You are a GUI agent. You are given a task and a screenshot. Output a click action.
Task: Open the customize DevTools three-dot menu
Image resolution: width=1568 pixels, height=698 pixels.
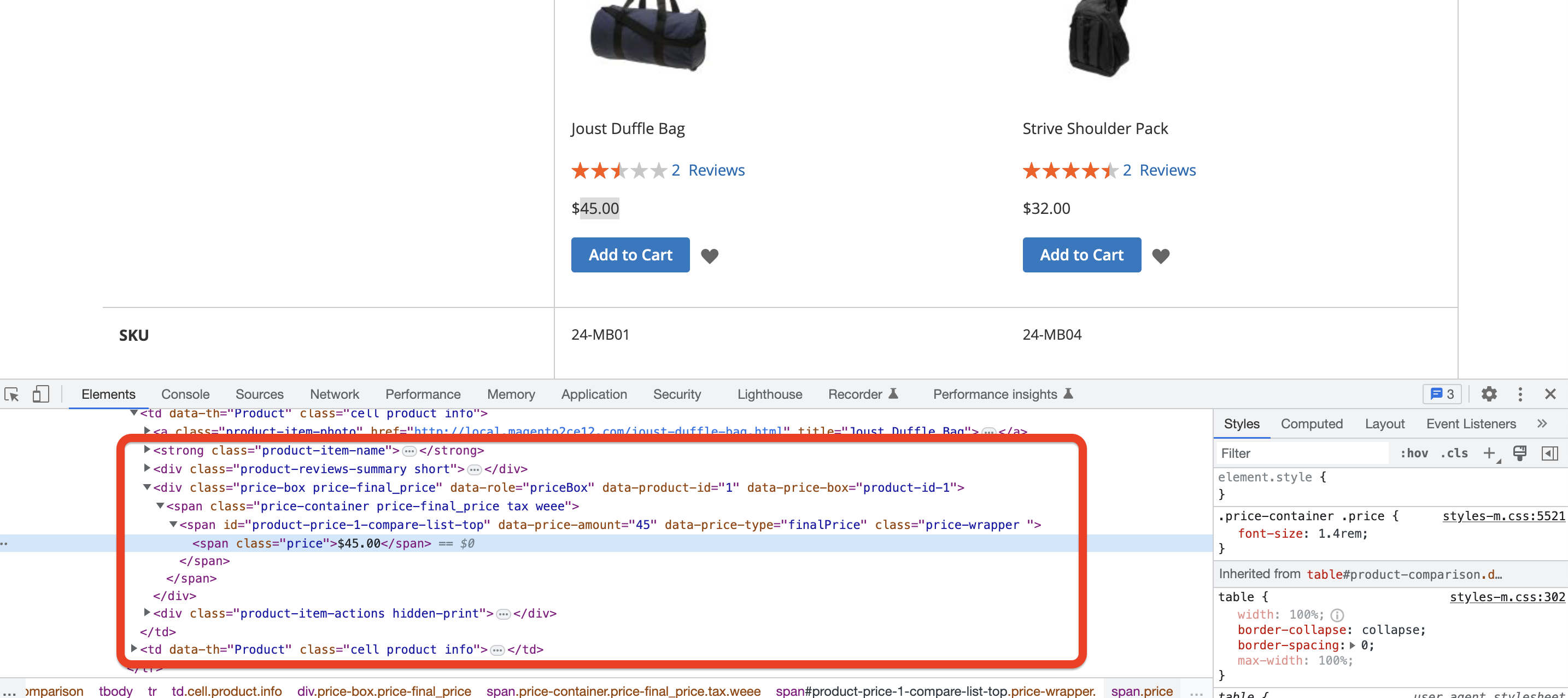pyautogui.click(x=1519, y=394)
